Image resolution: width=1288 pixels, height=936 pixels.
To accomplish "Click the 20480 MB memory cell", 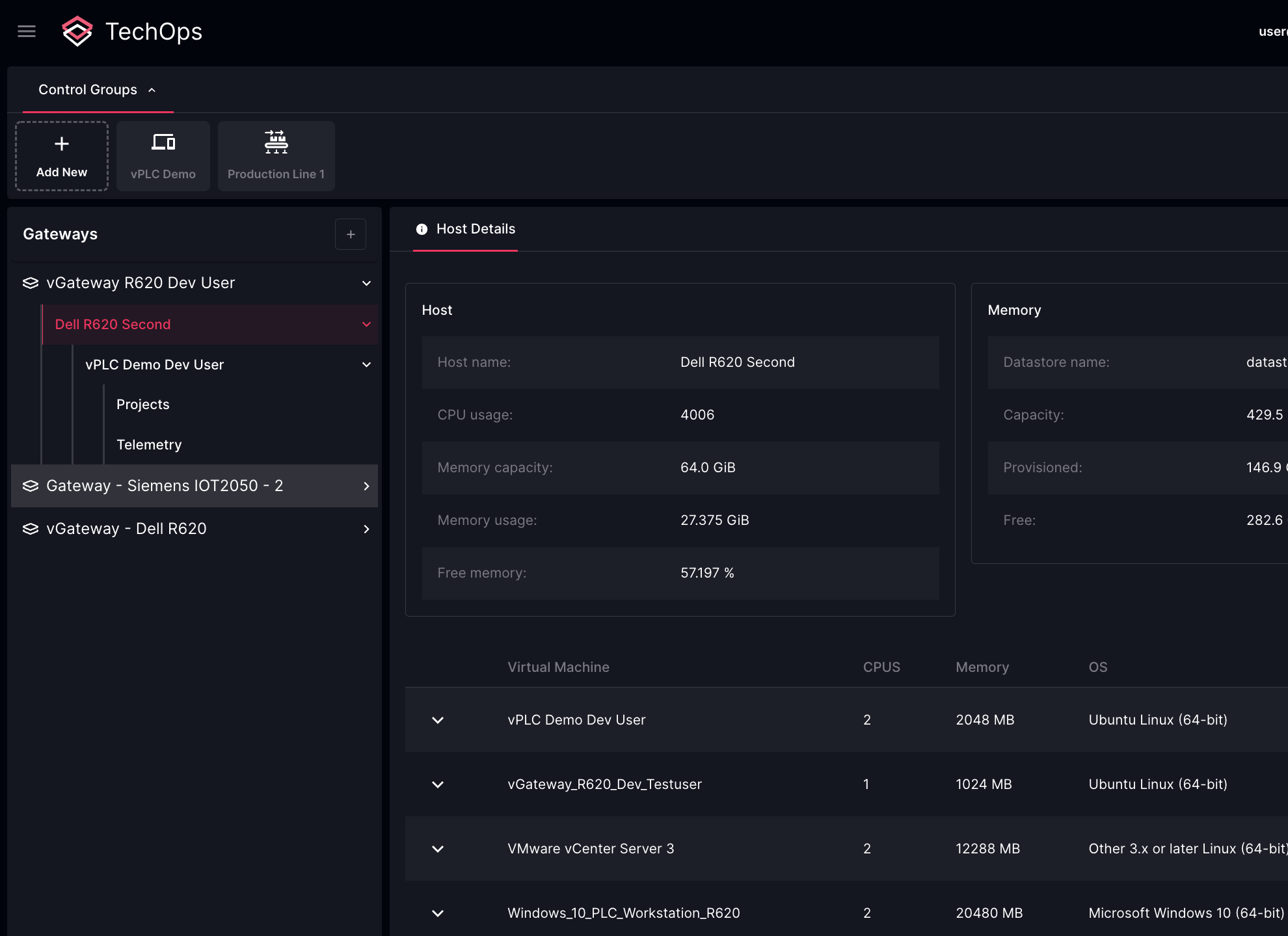I will point(989,913).
